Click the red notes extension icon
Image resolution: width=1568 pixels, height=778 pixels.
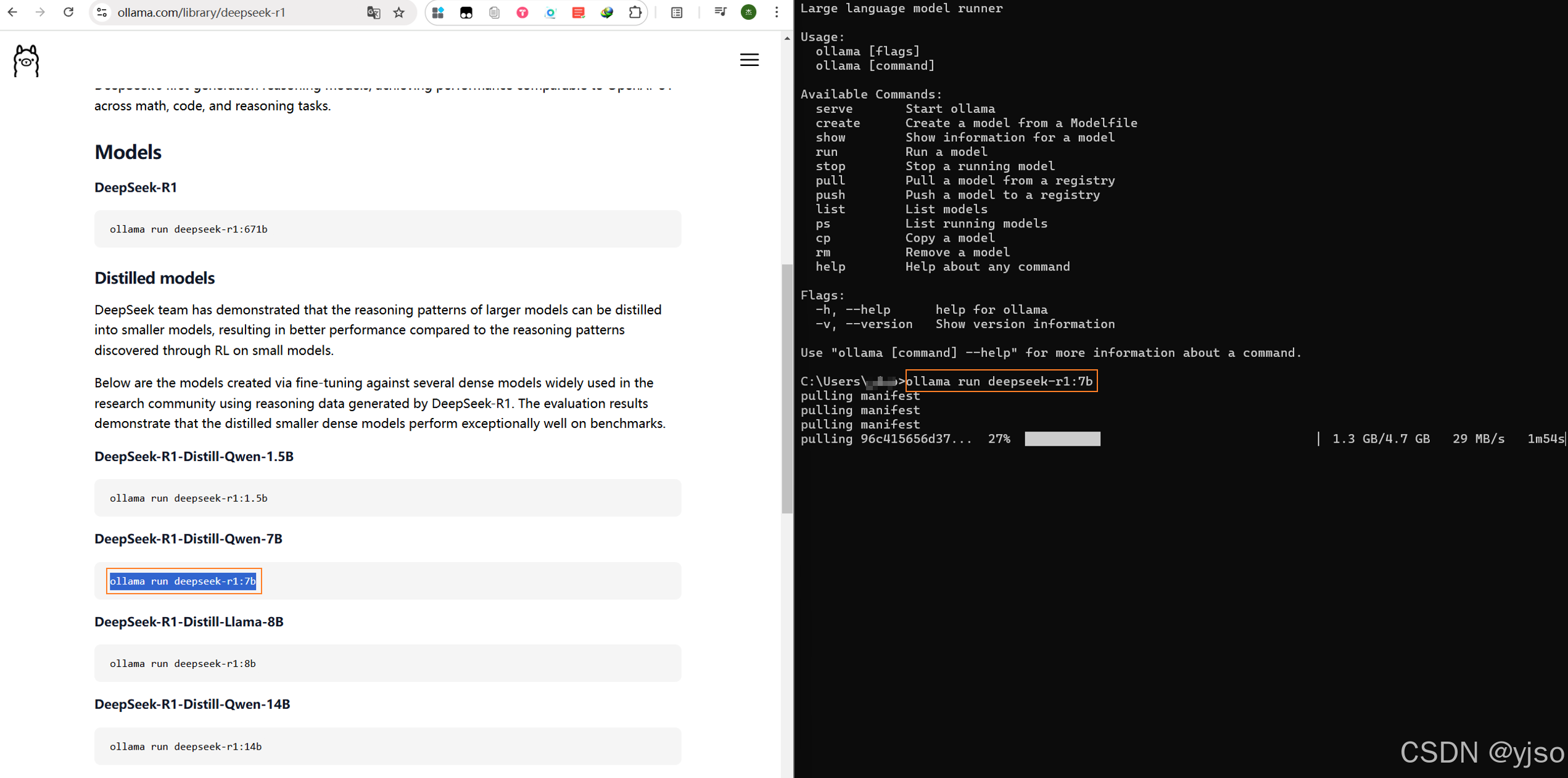[578, 12]
